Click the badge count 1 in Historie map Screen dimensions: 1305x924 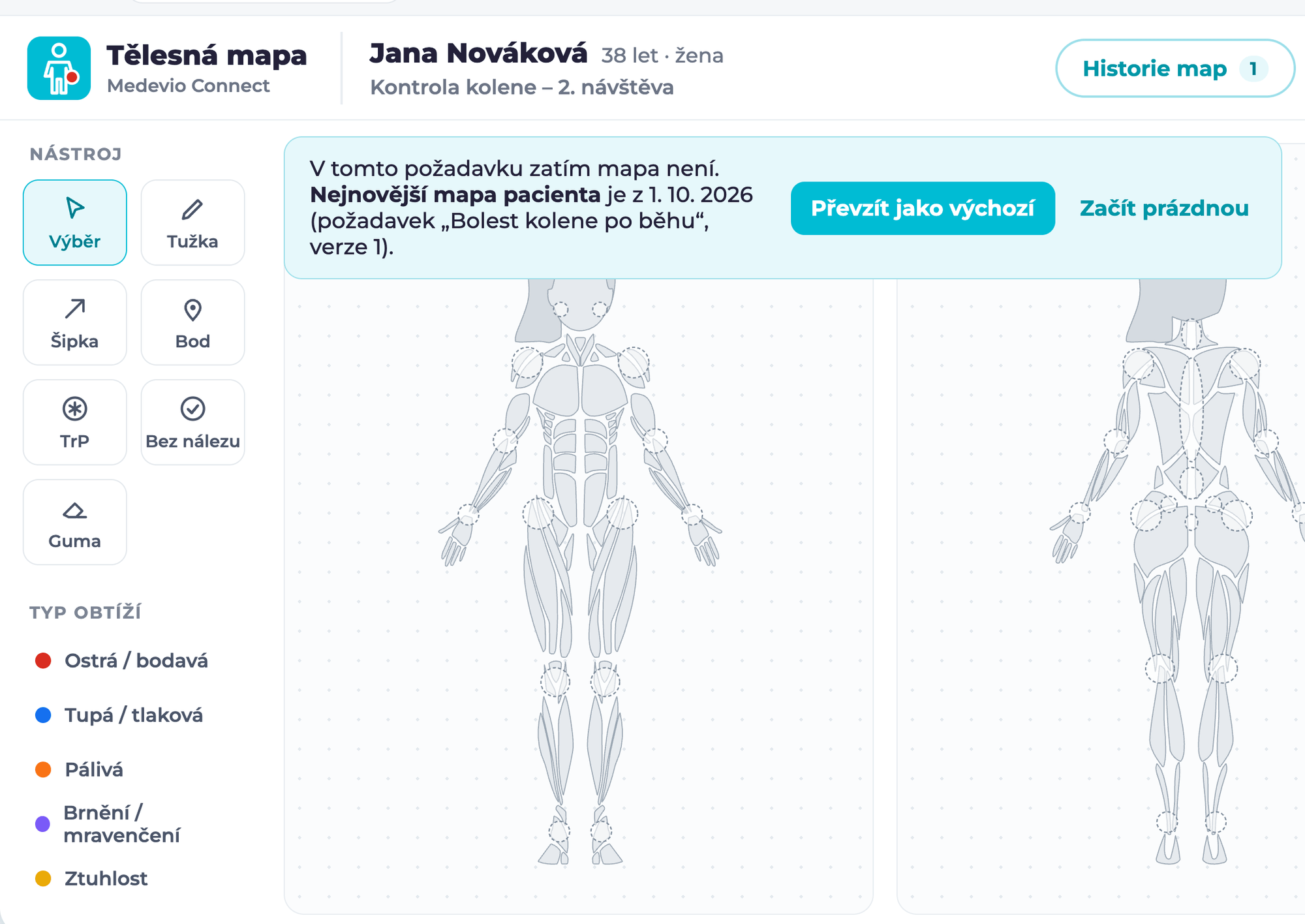1253,69
